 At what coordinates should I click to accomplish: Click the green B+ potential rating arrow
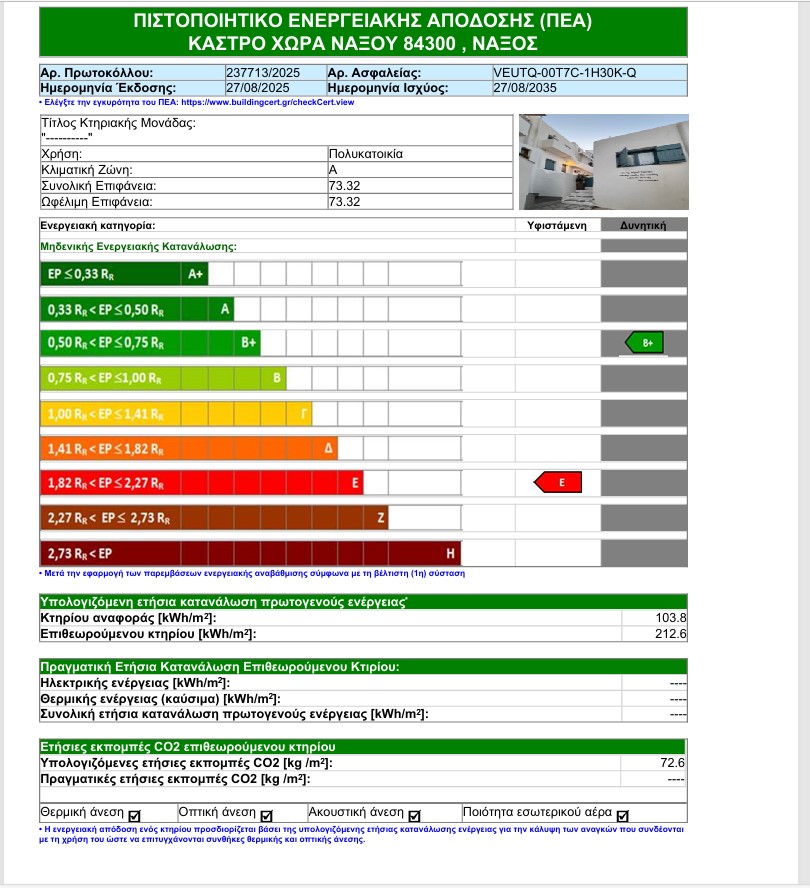tap(644, 343)
